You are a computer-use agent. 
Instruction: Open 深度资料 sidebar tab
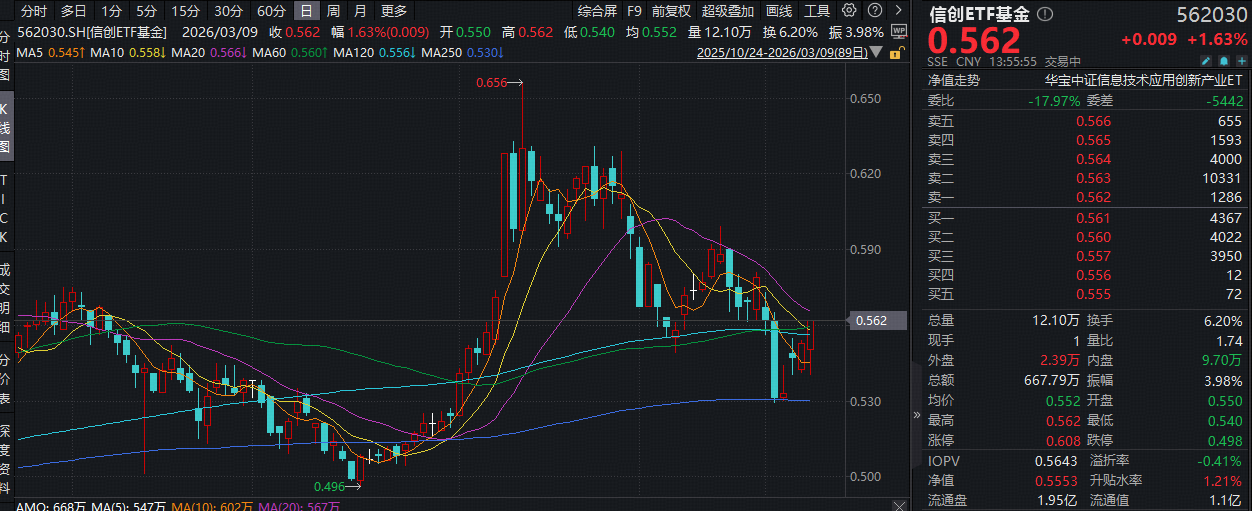(5, 460)
